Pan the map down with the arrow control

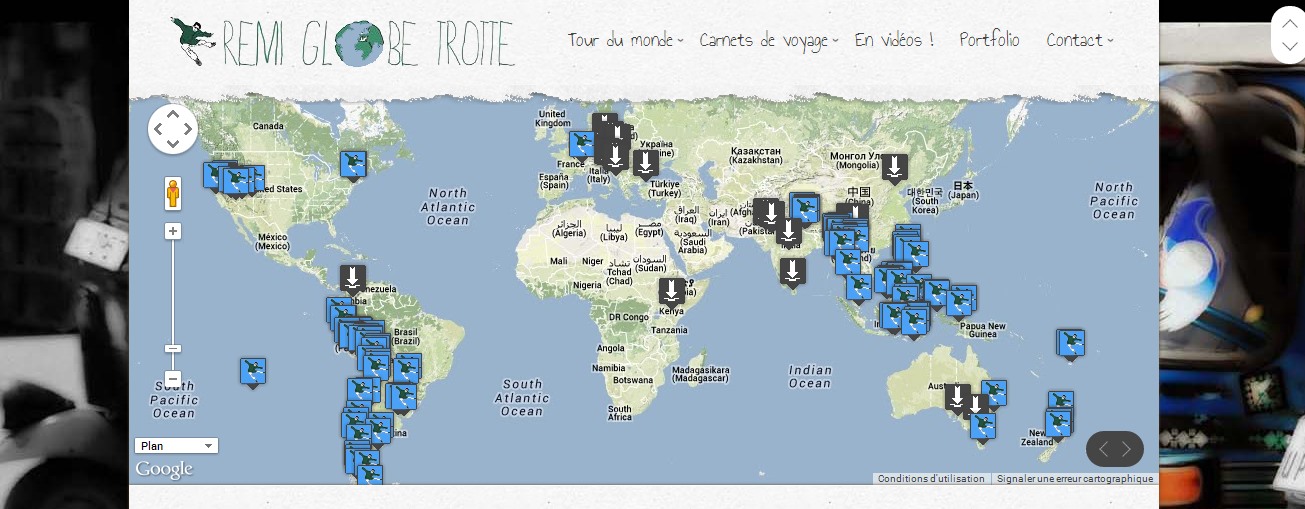coord(173,144)
